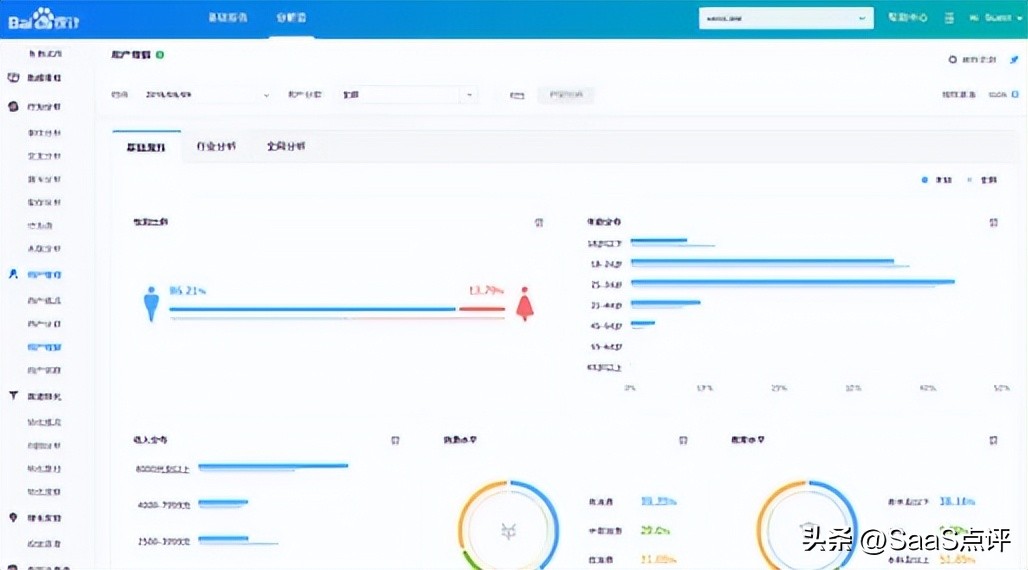Open the Guest user menu arrow

(x=1019, y=18)
